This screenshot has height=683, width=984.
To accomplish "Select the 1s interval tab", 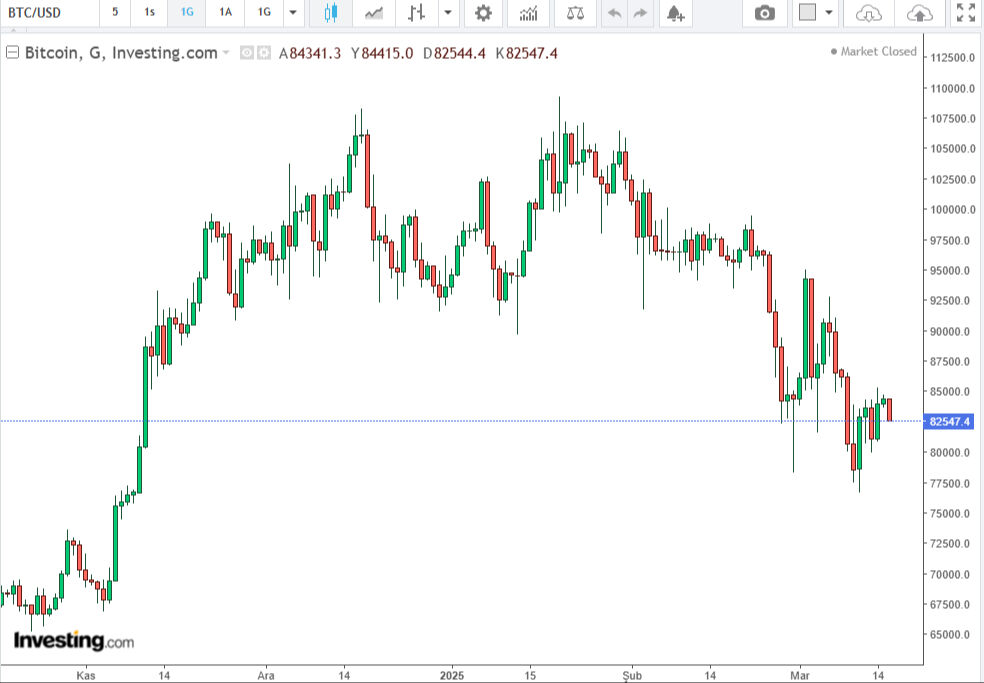I will coord(149,13).
